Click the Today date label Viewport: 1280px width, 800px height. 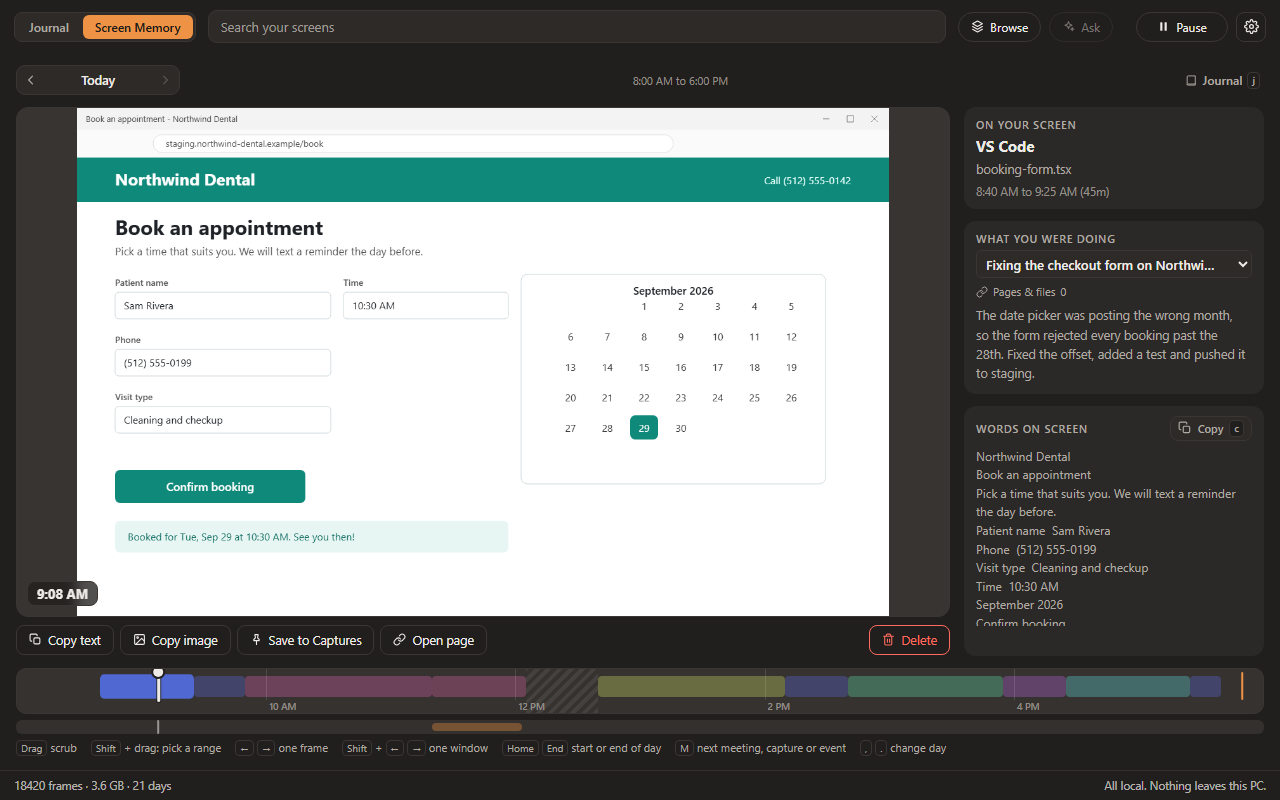pos(98,80)
